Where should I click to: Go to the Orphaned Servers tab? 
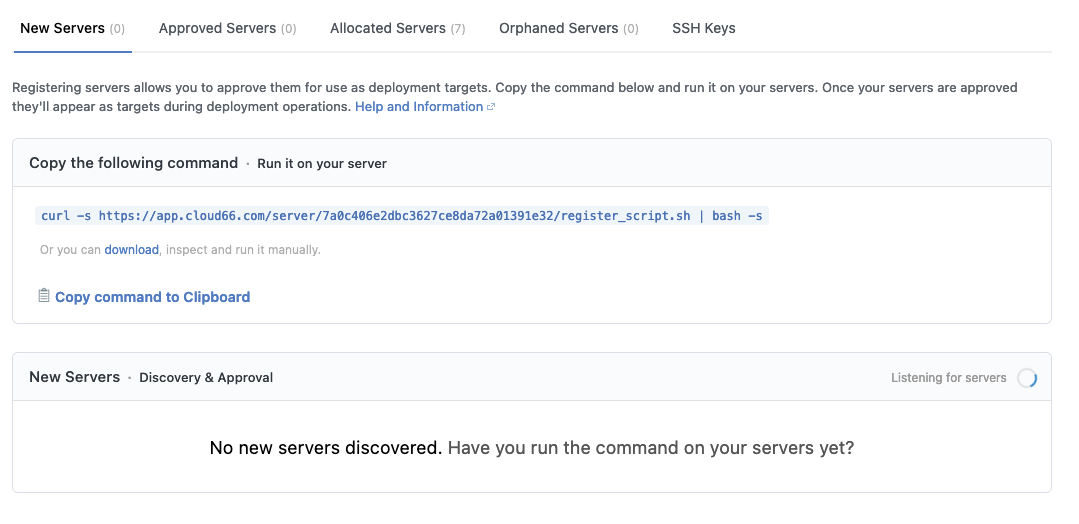568,28
